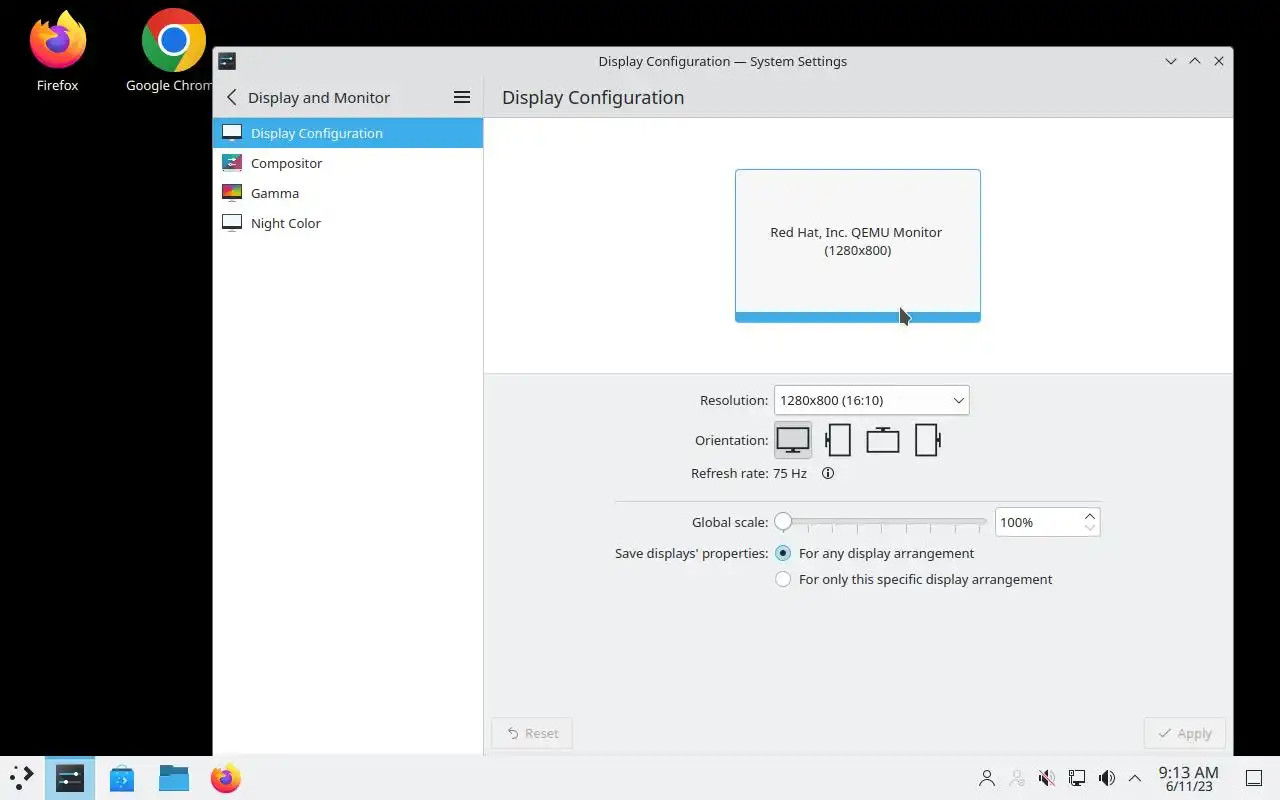1280x800 pixels.
Task: Launch Firefox from the taskbar
Action: (x=226, y=778)
